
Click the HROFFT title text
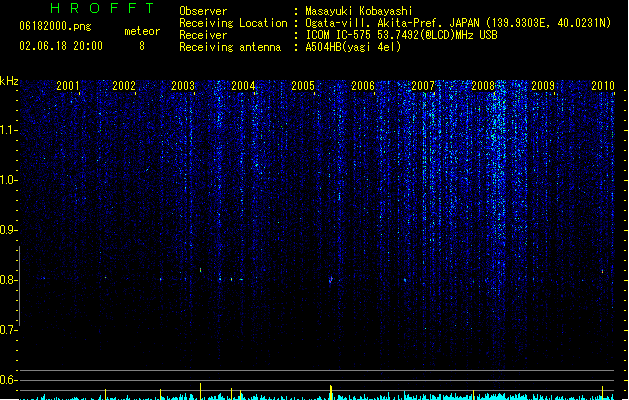[x=103, y=8]
